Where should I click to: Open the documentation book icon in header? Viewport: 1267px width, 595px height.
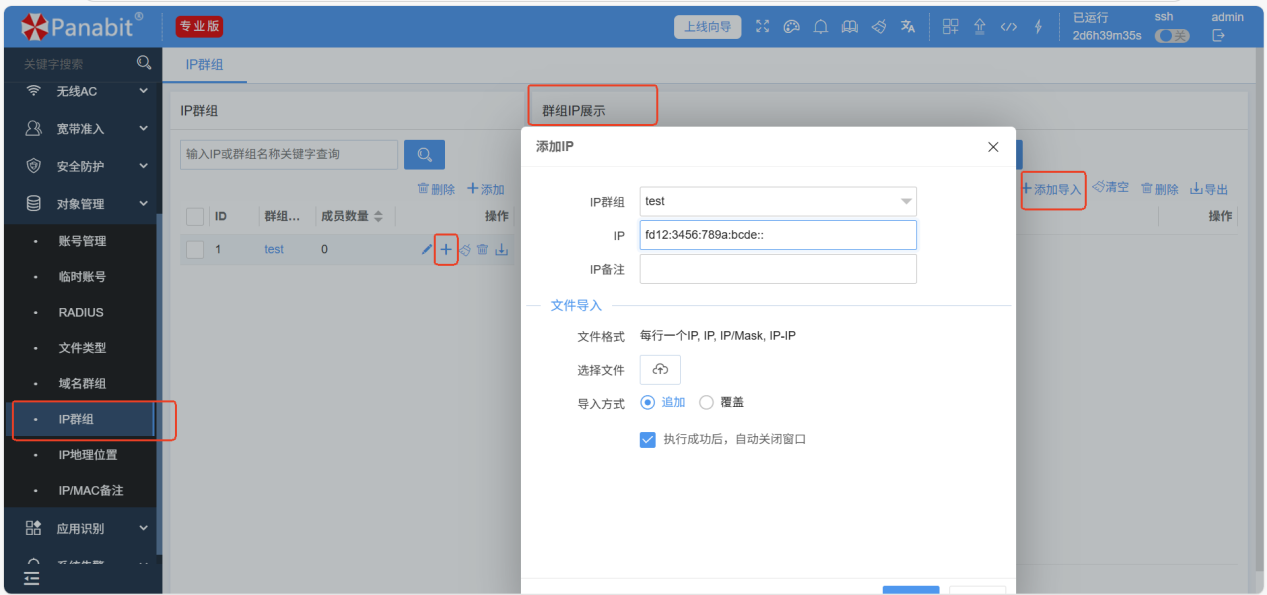coord(849,27)
